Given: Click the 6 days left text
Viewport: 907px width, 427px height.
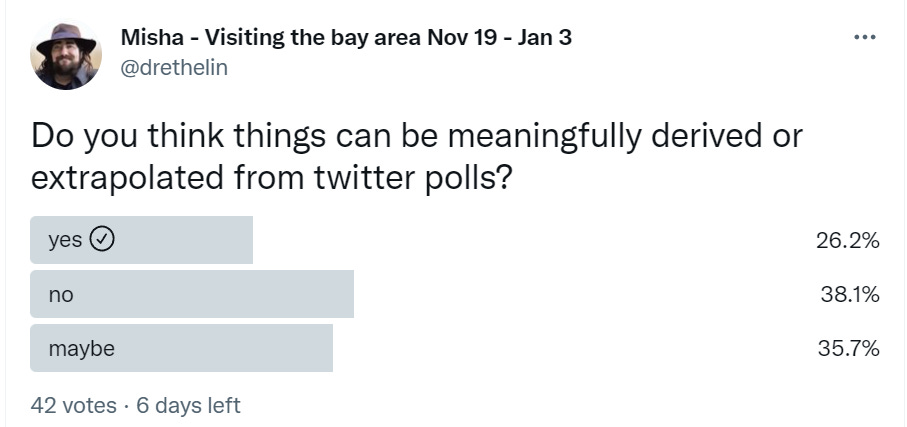Looking at the screenshot, I should 188,405.
